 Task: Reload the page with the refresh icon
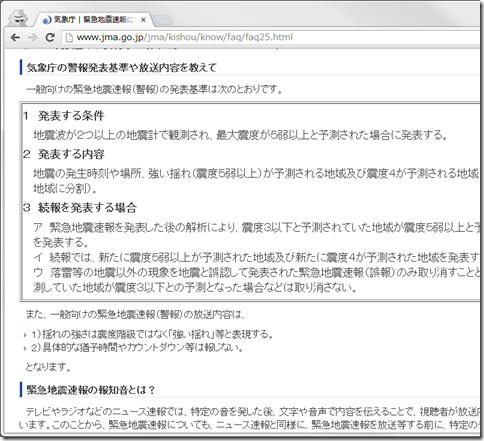click(x=50, y=37)
